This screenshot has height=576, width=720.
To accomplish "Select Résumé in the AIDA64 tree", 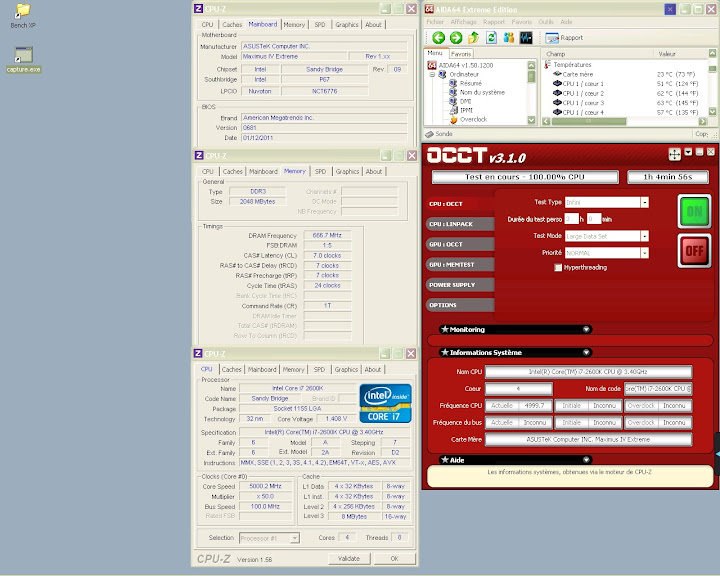I will click(x=466, y=83).
